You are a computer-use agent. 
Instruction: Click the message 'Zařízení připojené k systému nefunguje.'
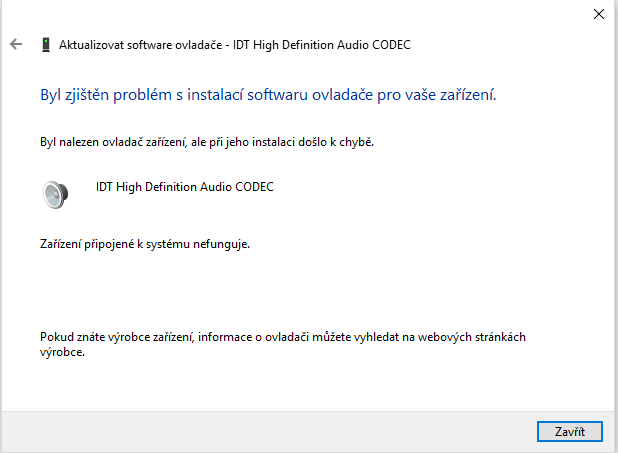pyautogui.click(x=144, y=243)
